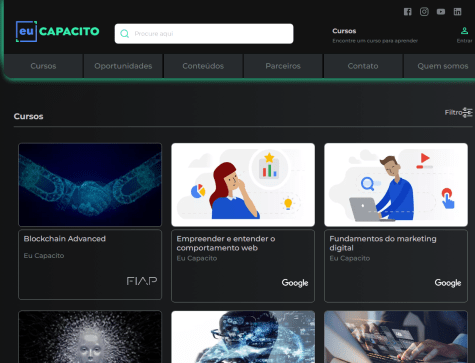Click 'Eu Capacito' under Empreender course

(x=197, y=258)
